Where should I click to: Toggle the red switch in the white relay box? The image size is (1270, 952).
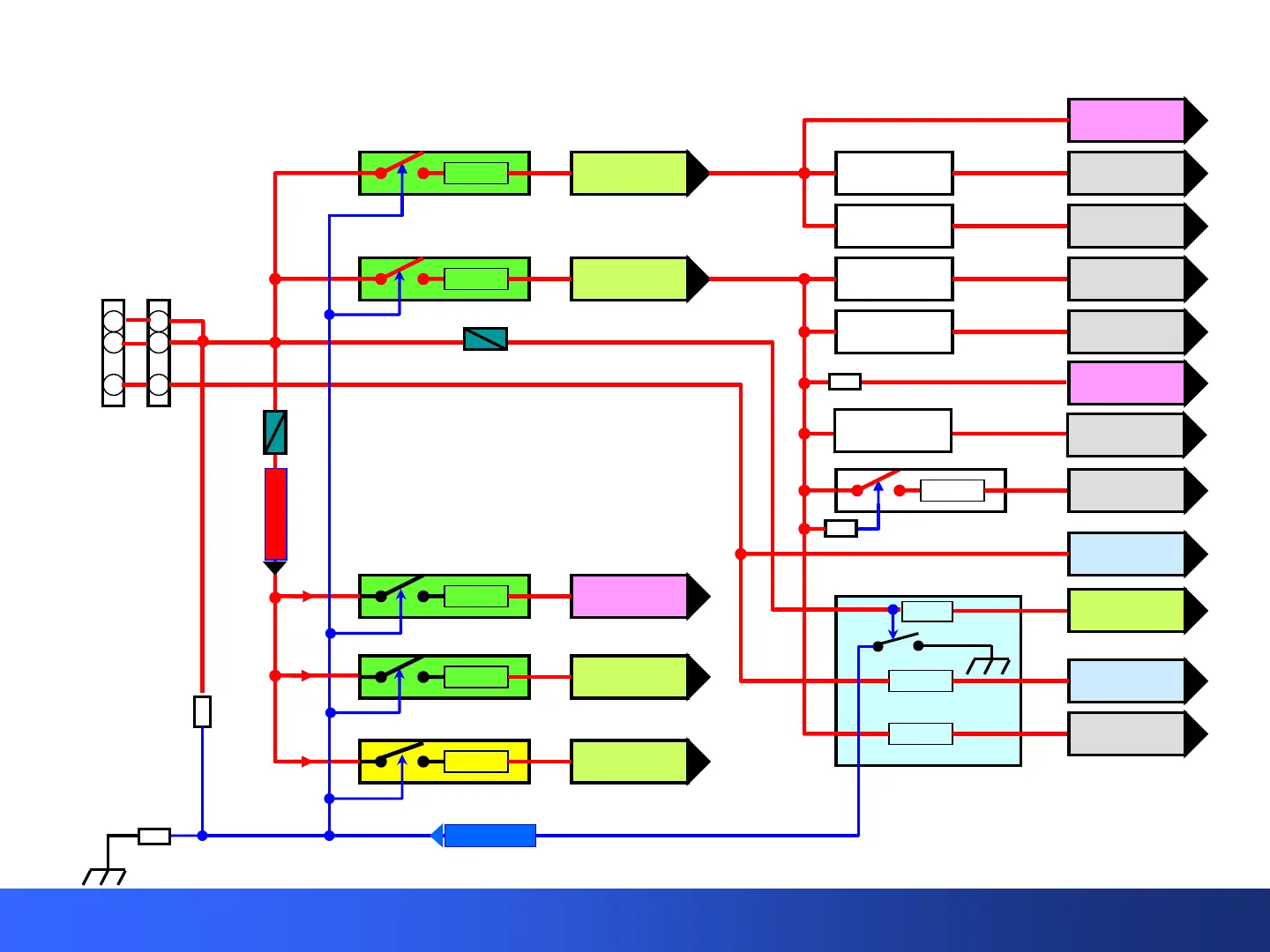coord(878,485)
